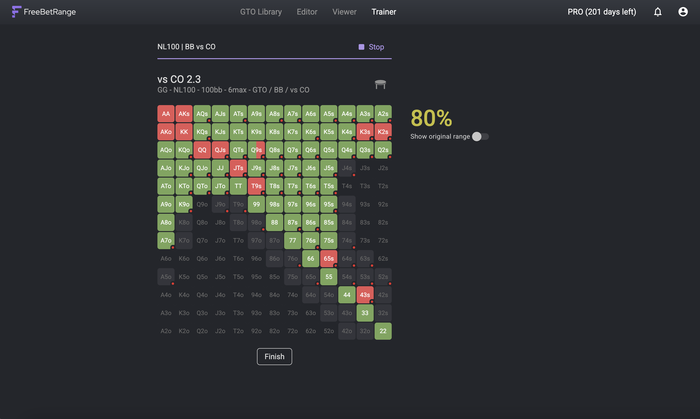Choose the K9o hand cell
The width and height of the screenshot is (700, 419).
[x=183, y=204]
